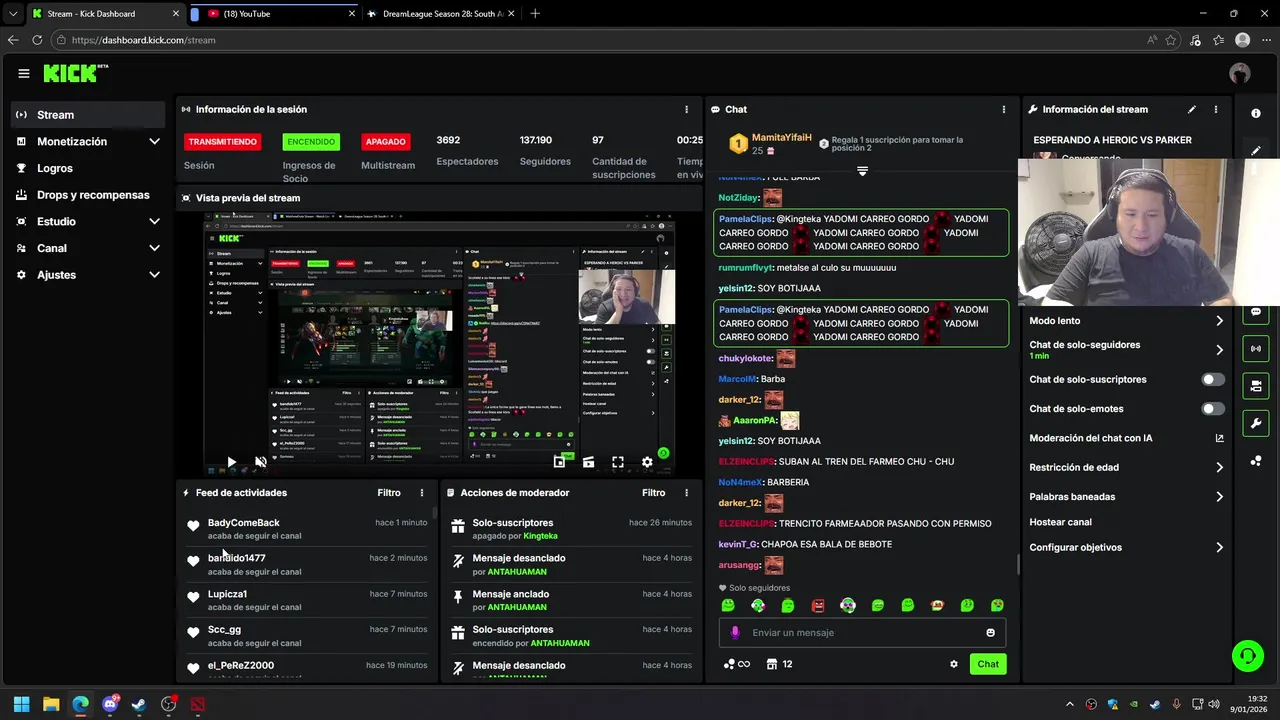
Task: Toggle Chat de solo-suscriptores switch
Action: coord(1213,380)
